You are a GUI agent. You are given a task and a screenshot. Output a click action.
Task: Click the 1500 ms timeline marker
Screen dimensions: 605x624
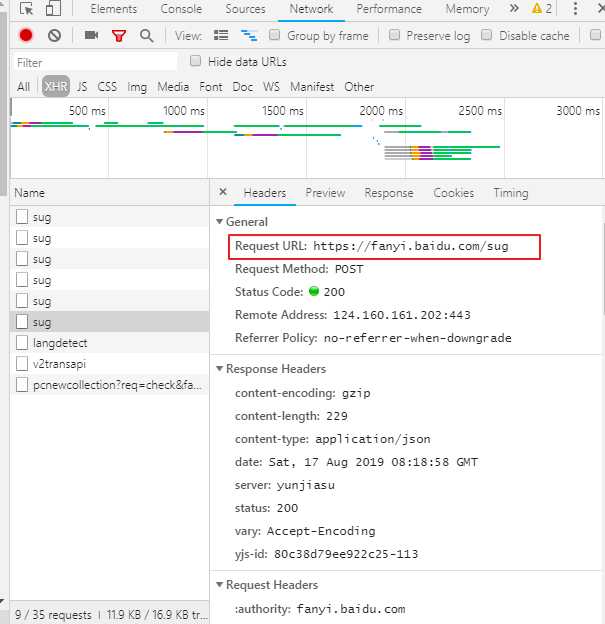[283, 111]
